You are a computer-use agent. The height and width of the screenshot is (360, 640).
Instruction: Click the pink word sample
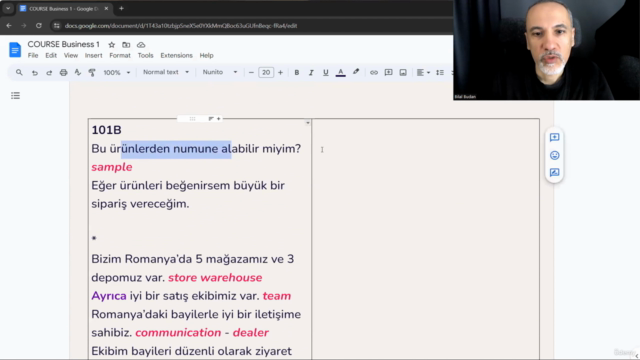112,167
